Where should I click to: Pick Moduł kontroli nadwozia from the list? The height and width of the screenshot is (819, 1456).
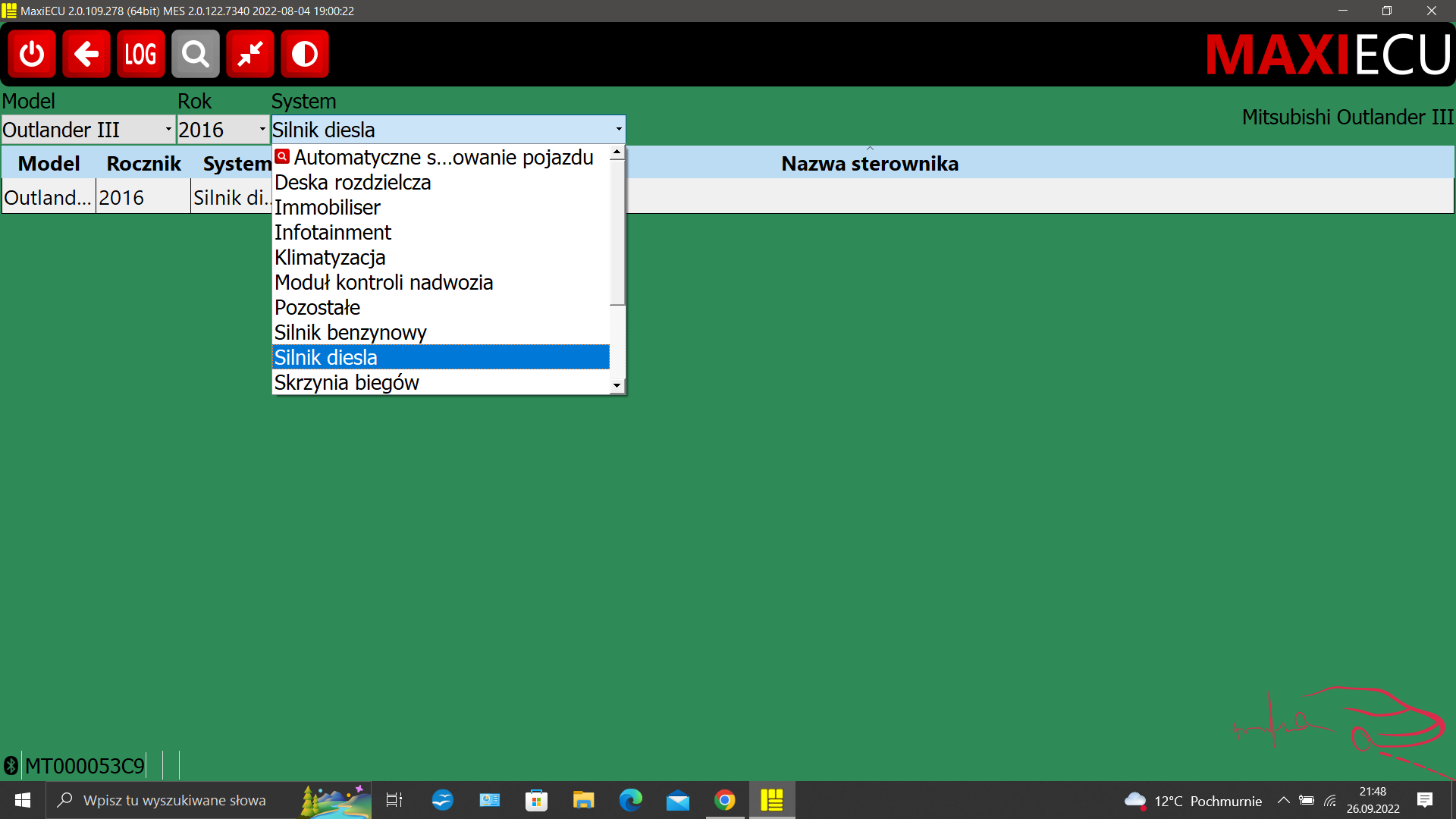pyautogui.click(x=441, y=282)
